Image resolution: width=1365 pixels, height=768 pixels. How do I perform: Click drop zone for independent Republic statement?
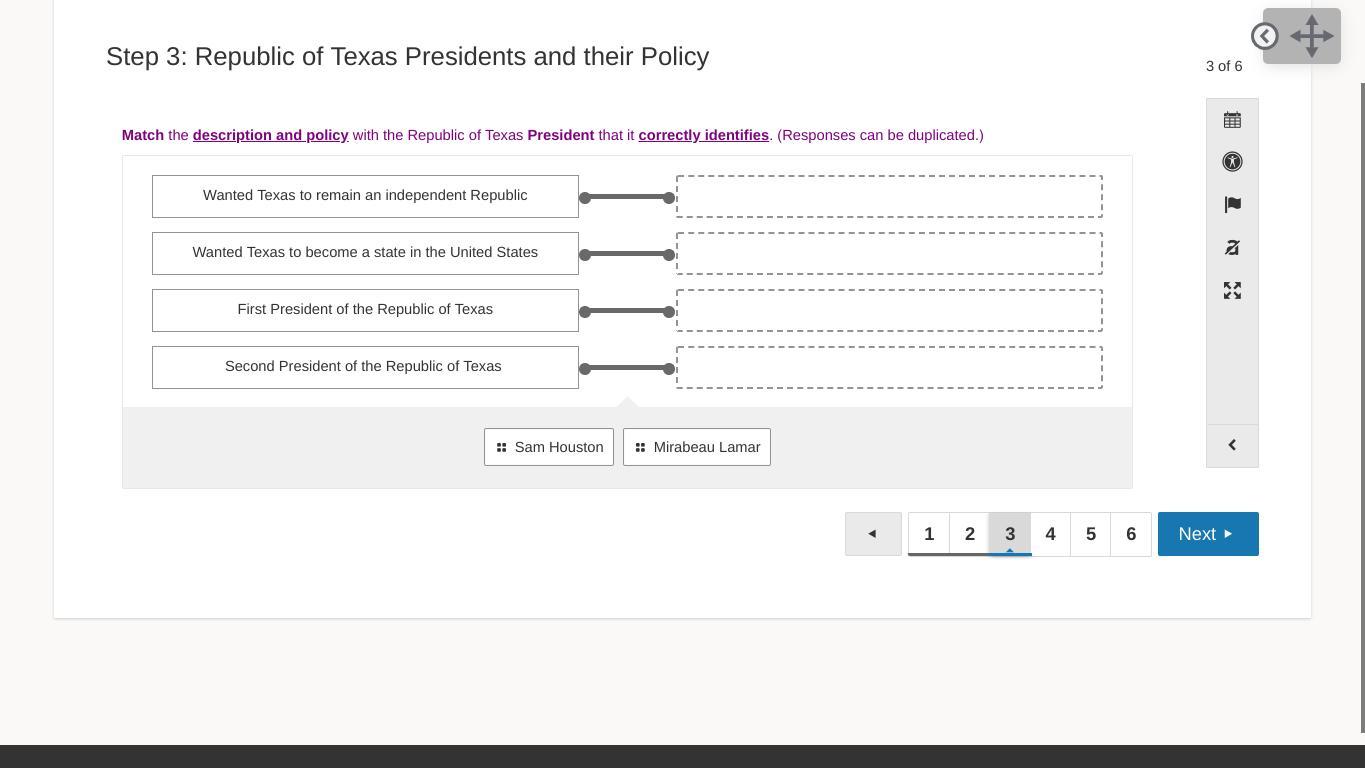pyautogui.click(x=889, y=197)
